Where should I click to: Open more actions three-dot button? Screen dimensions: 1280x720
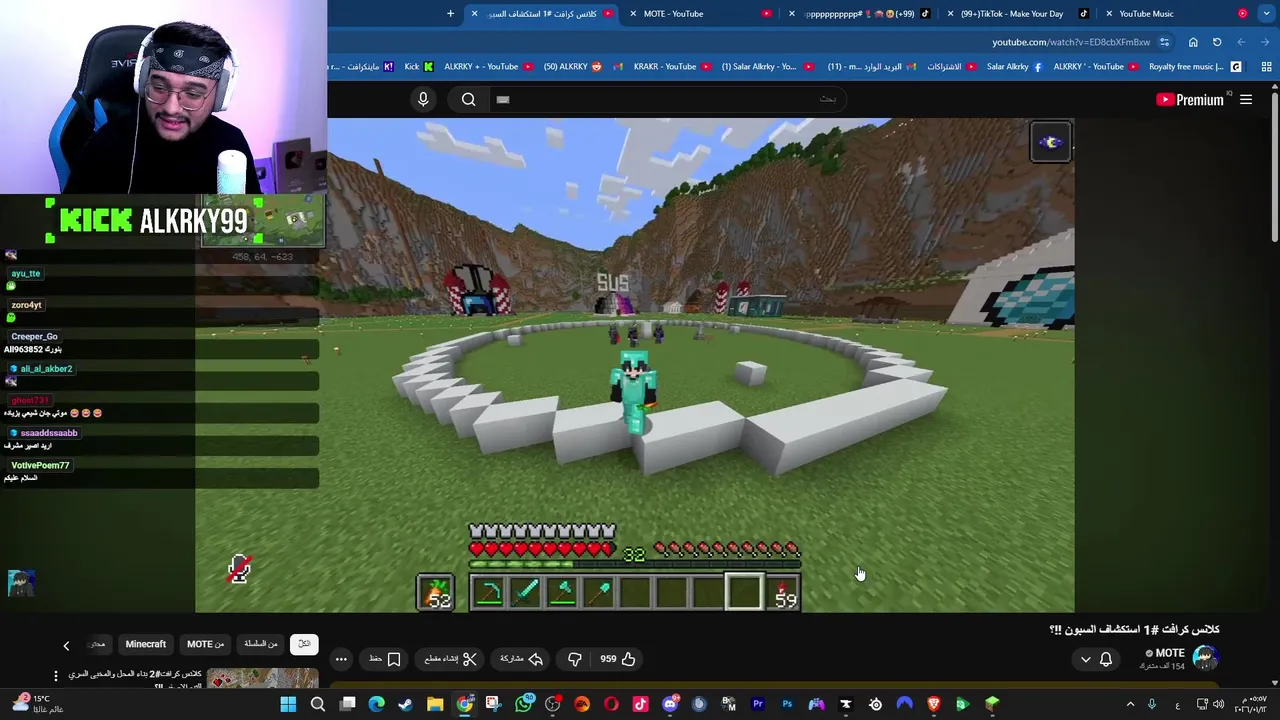(x=341, y=659)
